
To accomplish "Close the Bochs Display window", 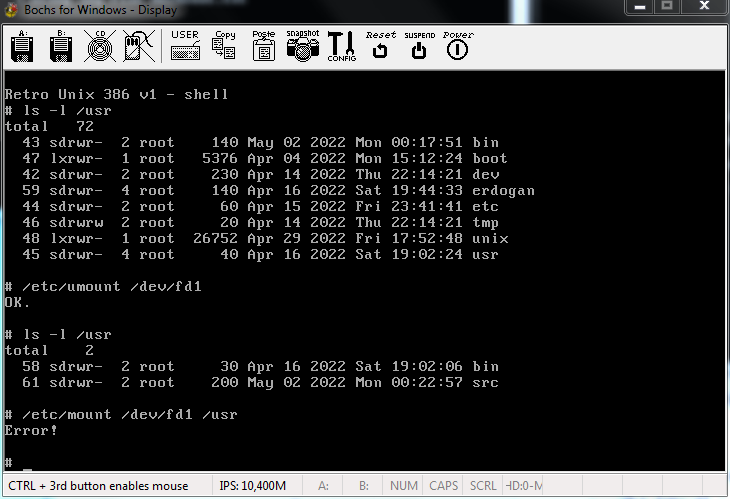I will (x=704, y=7).
